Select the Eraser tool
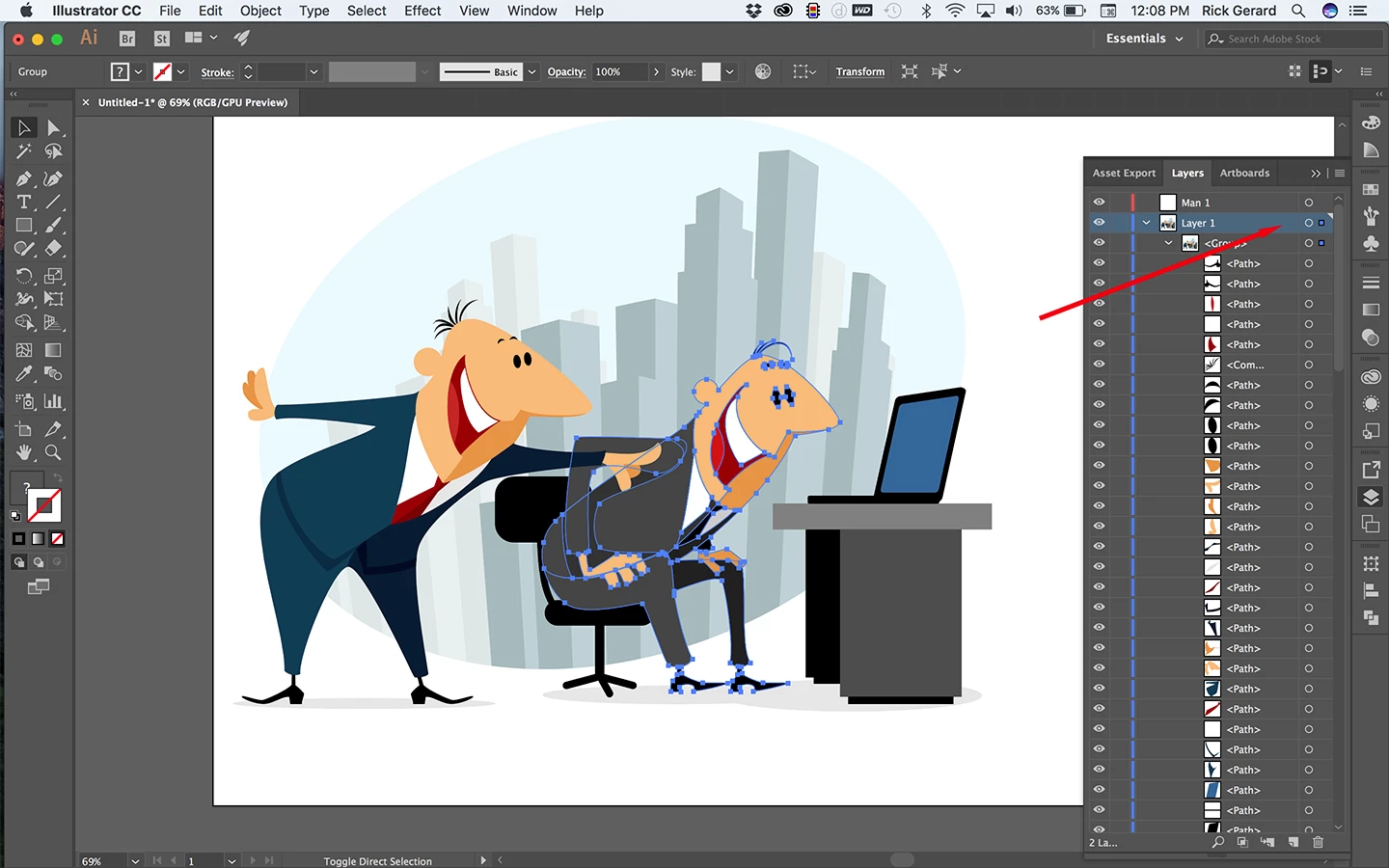Screen dimensions: 1389x868 tap(53, 249)
